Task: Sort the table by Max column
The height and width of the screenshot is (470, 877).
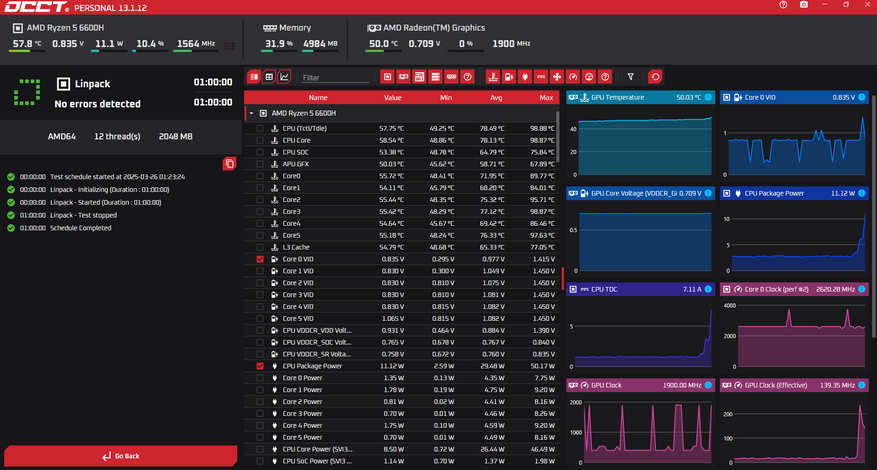Action: 546,97
